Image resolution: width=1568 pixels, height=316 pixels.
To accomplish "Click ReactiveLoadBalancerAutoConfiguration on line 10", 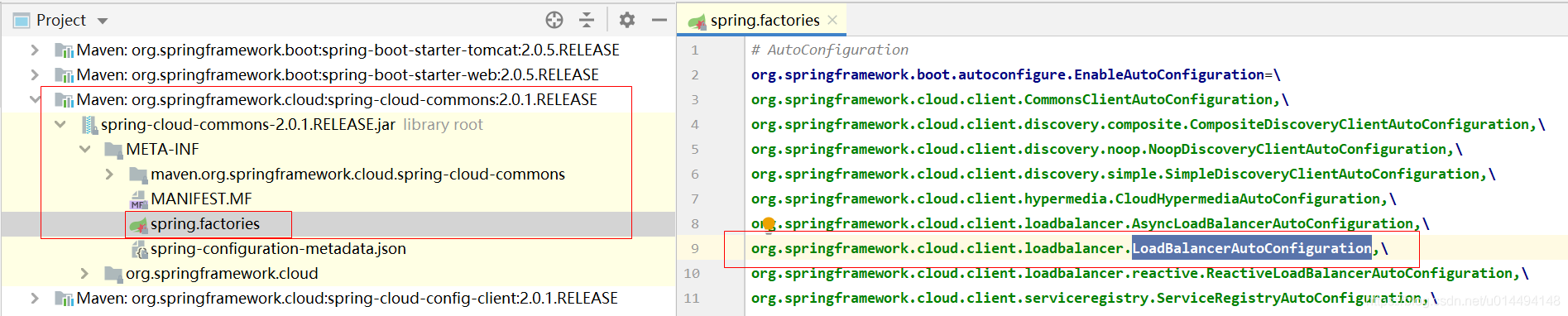I will click(1359, 273).
